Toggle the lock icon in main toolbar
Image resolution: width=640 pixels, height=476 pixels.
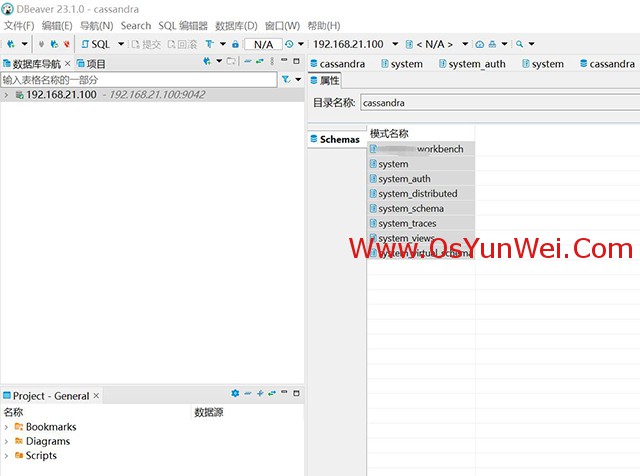[235, 44]
